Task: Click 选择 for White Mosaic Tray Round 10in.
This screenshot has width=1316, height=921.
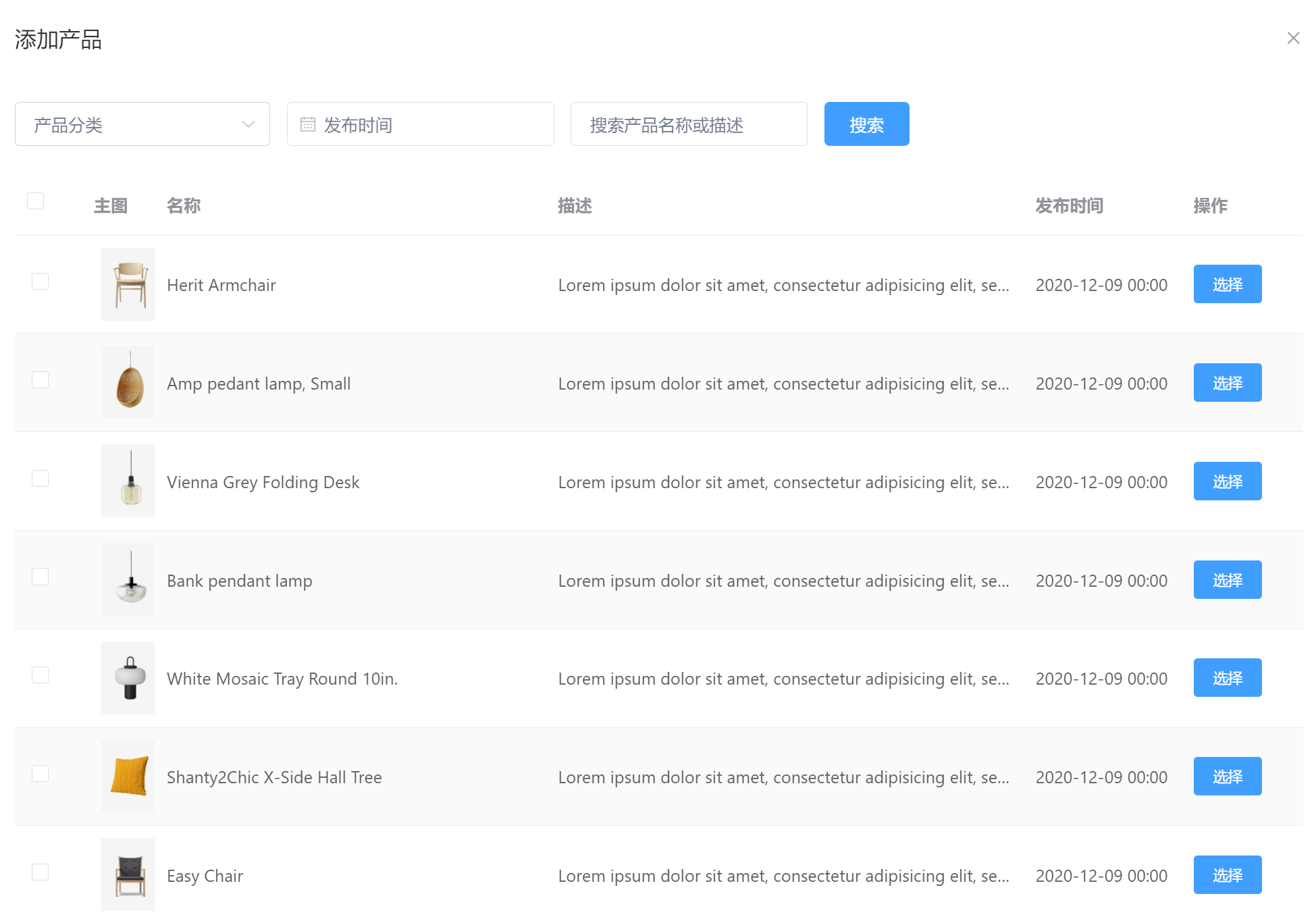Action: click(x=1227, y=678)
